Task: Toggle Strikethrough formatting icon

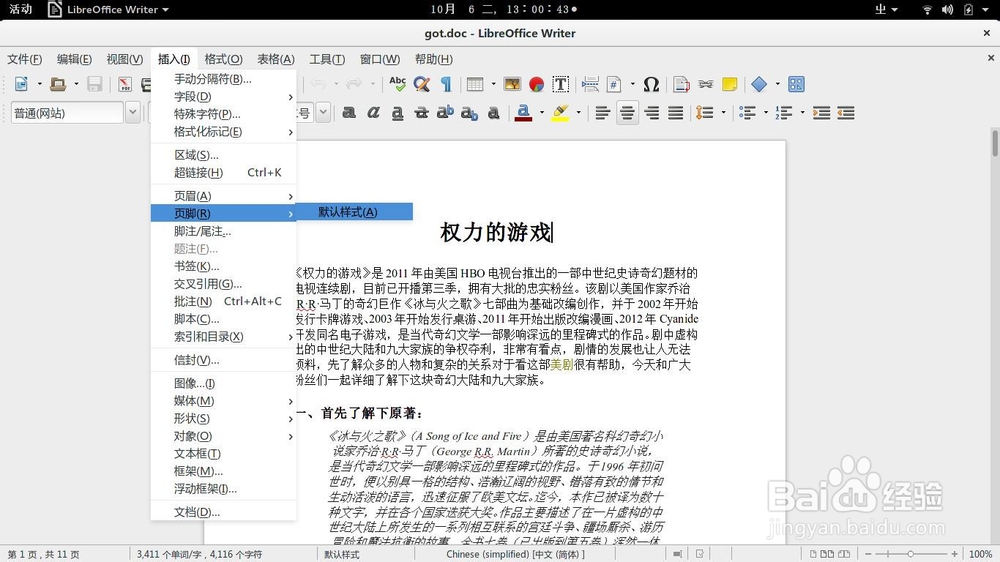Action: click(421, 113)
